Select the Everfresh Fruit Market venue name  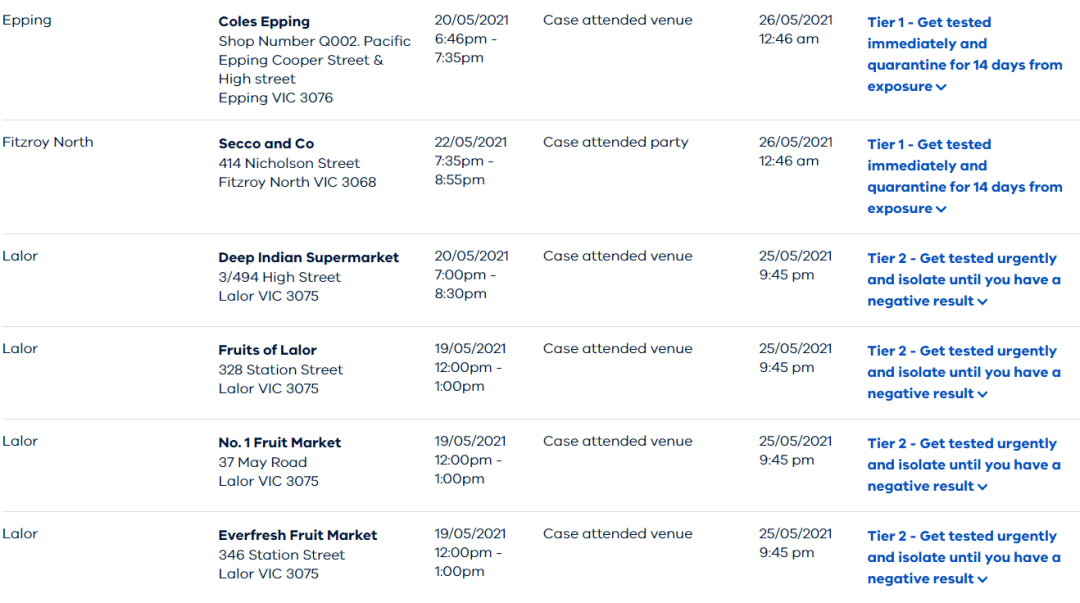point(298,535)
